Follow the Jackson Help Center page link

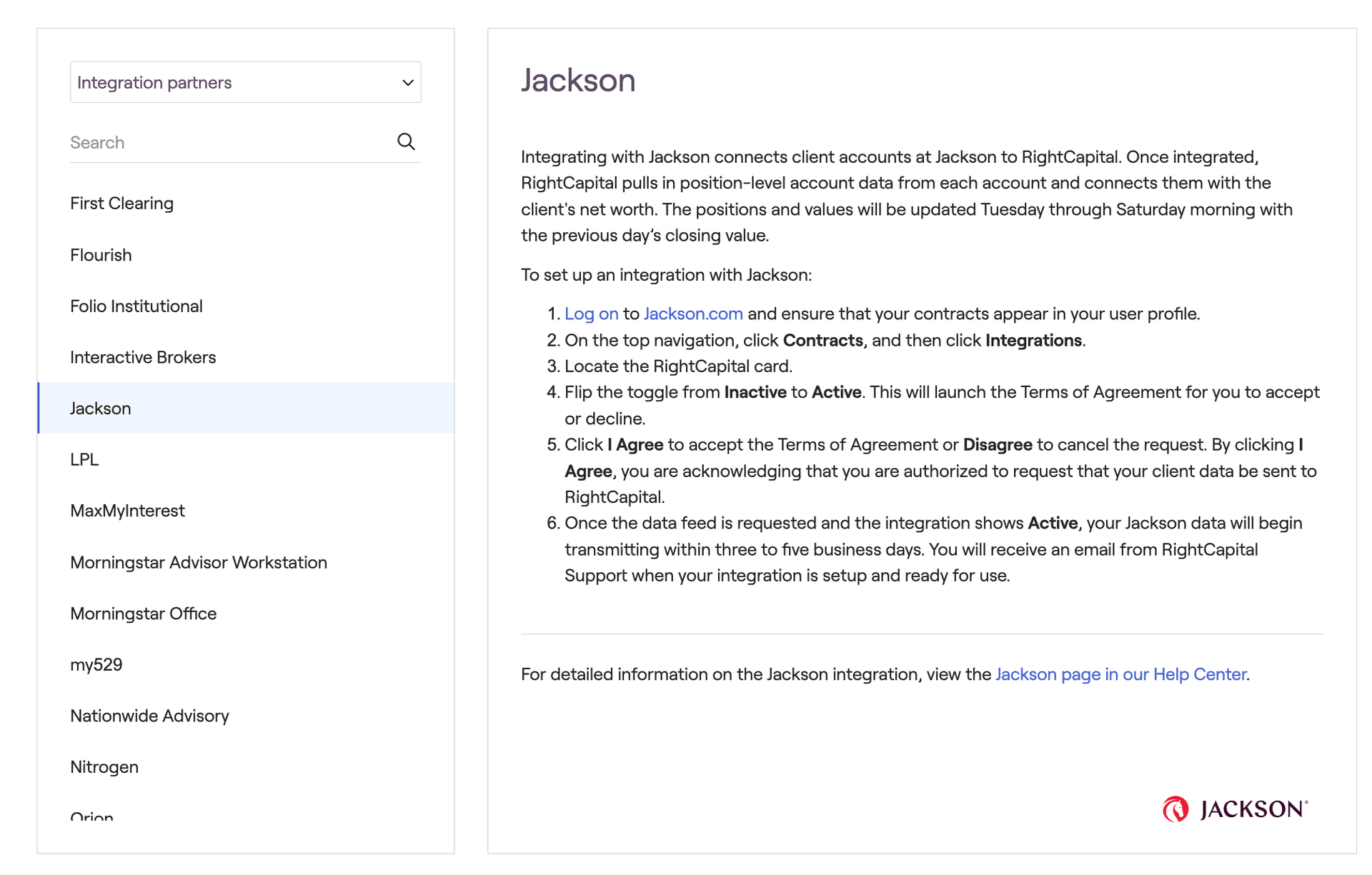click(x=1120, y=674)
